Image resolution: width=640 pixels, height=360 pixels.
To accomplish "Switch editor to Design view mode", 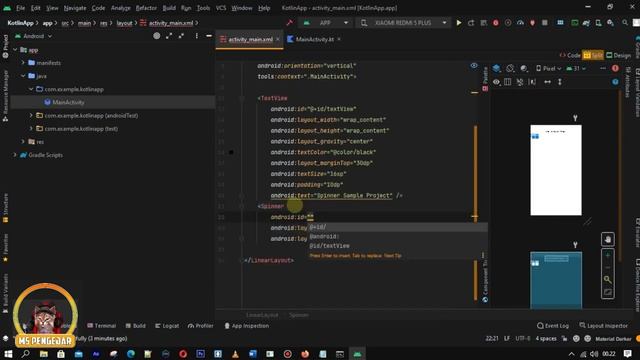I will click(618, 55).
